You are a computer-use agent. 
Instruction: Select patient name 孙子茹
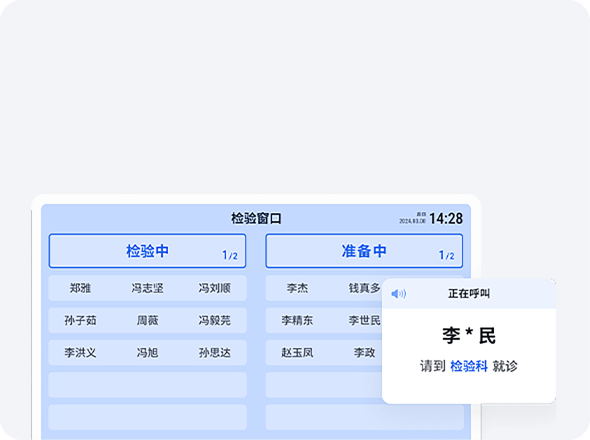click(x=80, y=320)
